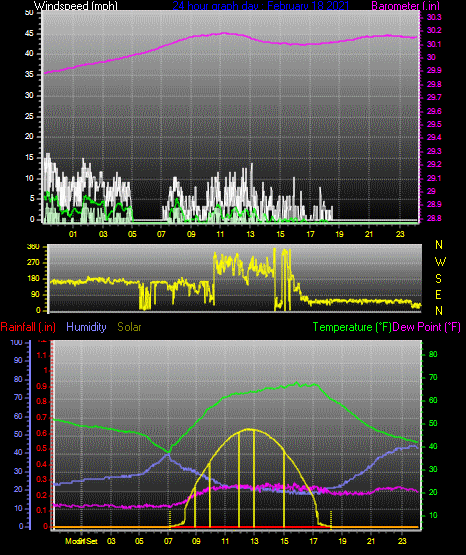The width and height of the screenshot is (466, 555).
Task: Click the "Dew Point (°F)" legend label
Action: [x=427, y=327]
